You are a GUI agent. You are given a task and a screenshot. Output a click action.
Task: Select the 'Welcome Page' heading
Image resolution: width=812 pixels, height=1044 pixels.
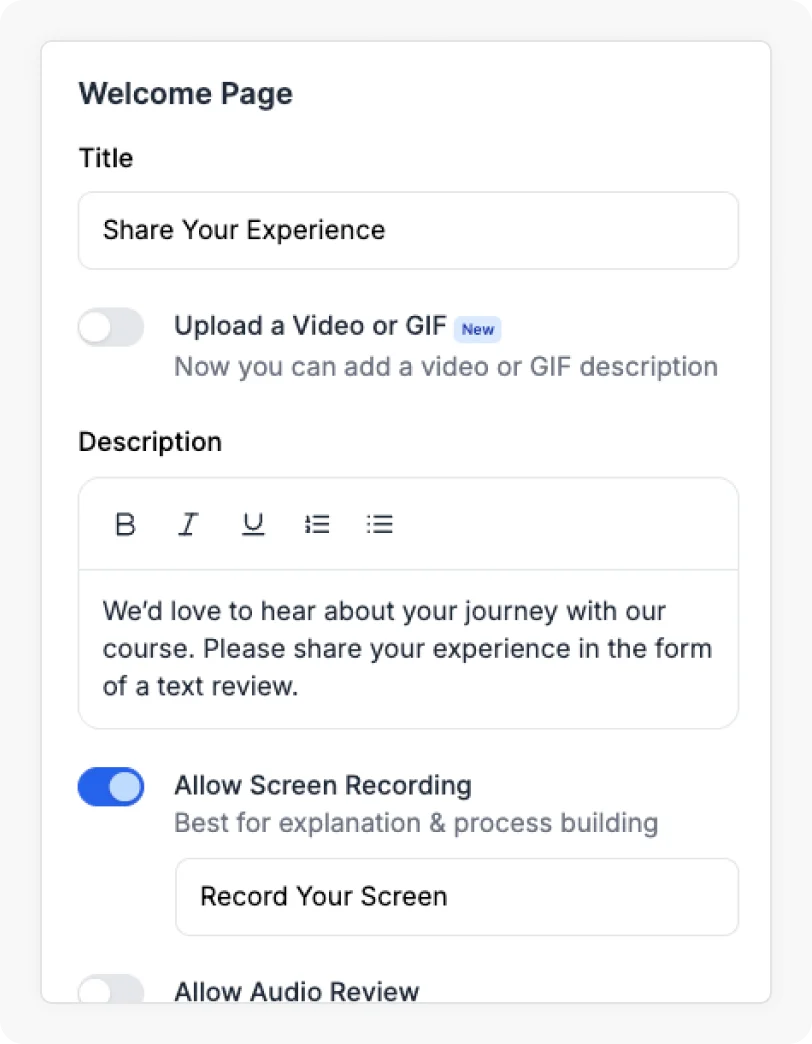click(x=185, y=93)
